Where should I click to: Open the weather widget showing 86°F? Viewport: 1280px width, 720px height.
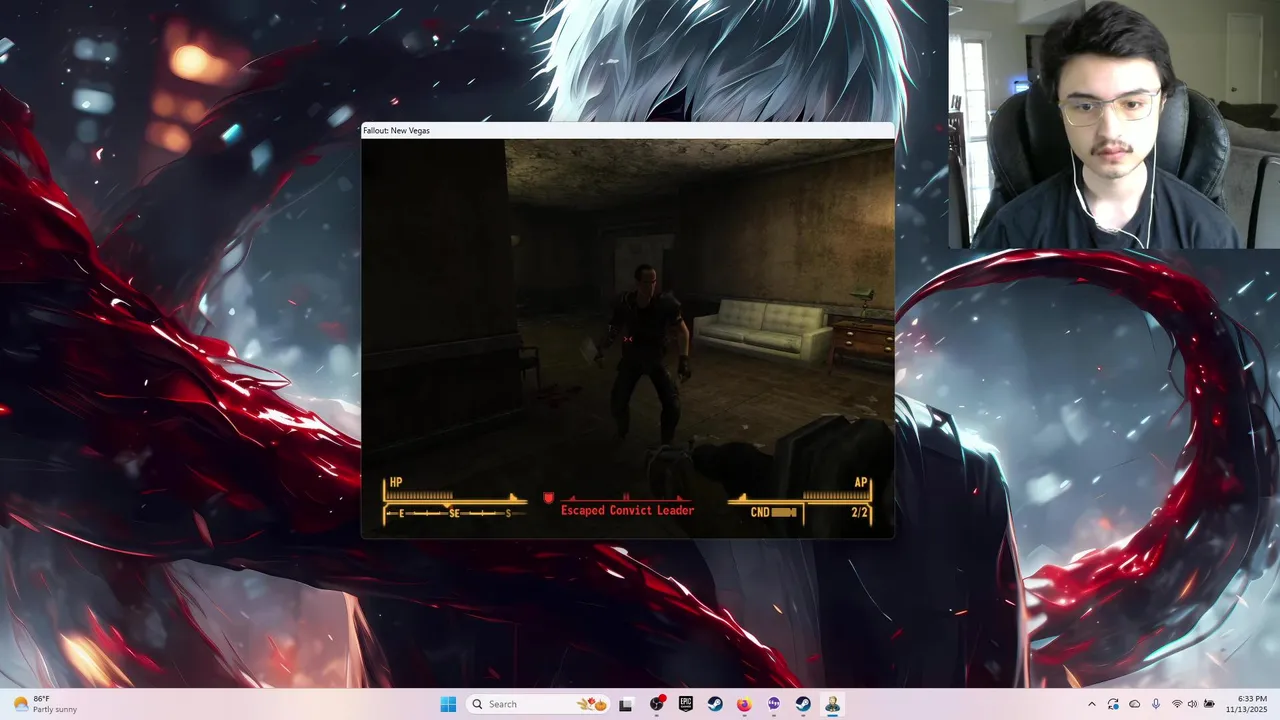[46, 704]
